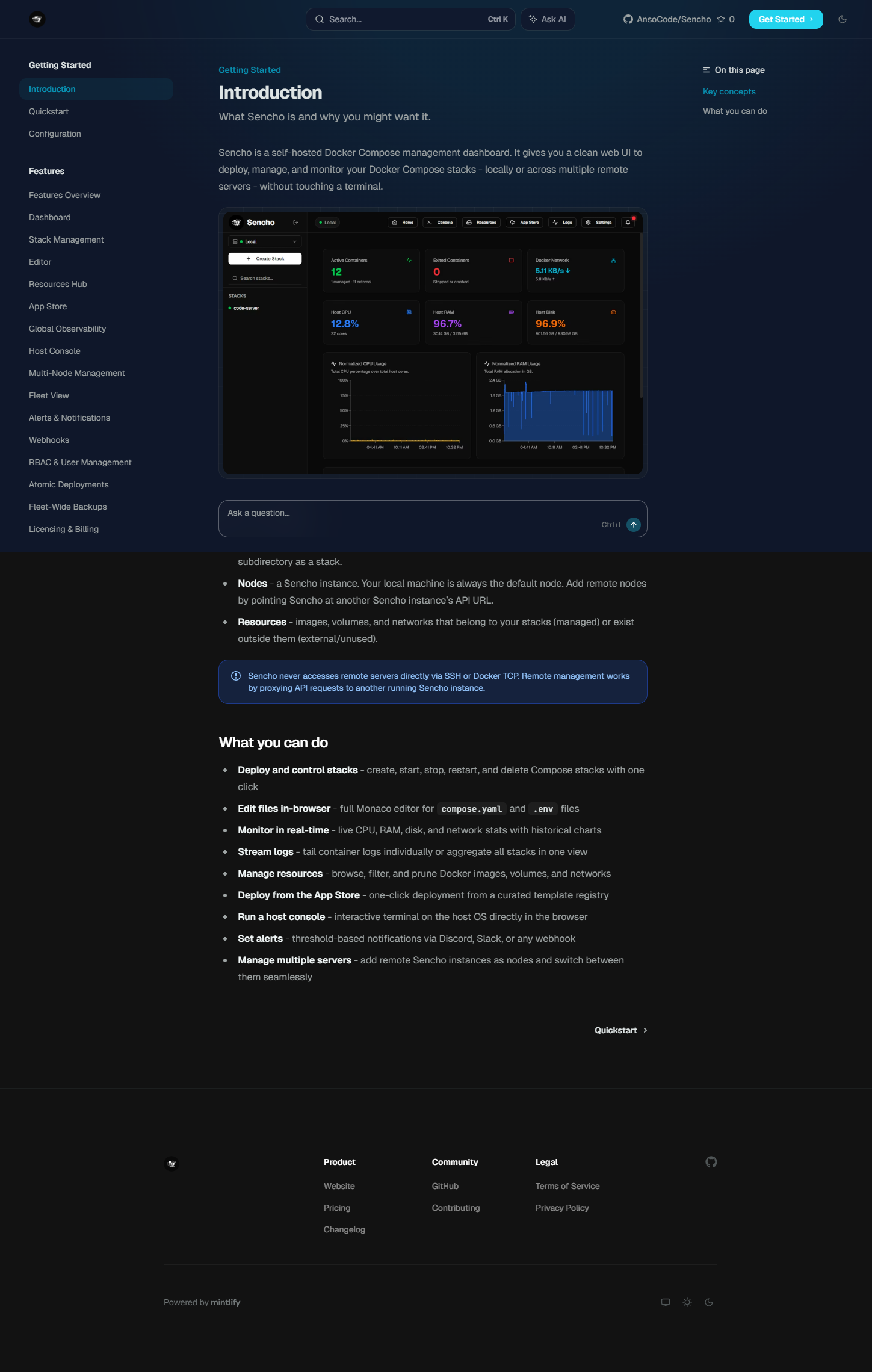Viewport: 872px width, 1372px height.
Task: Switch to dark theme using the footer moon icon
Action: pos(709,1302)
